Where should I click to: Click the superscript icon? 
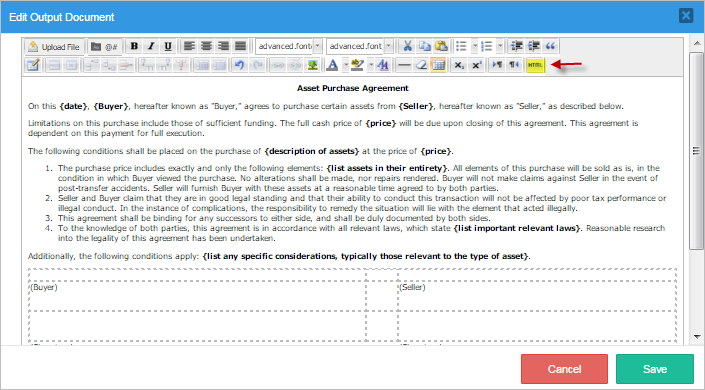pyautogui.click(x=476, y=65)
